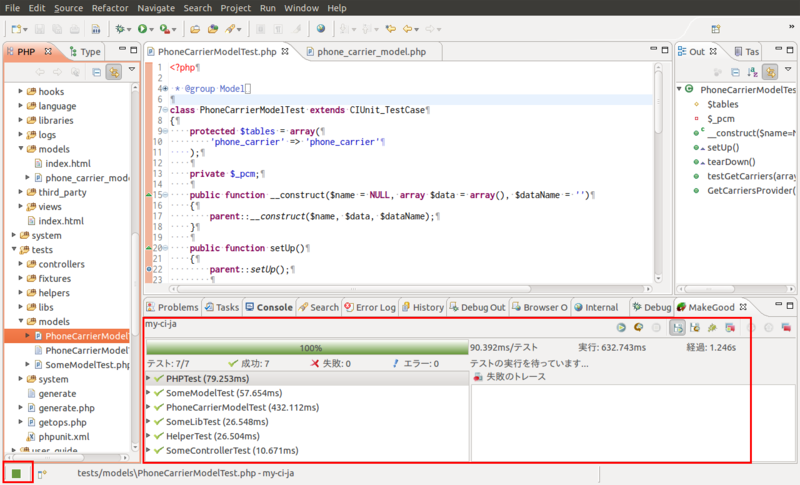Image resolution: width=800 pixels, height=485 pixels.
Task: Click the MakeGood show-failures stack icon
Action: pos(730,327)
